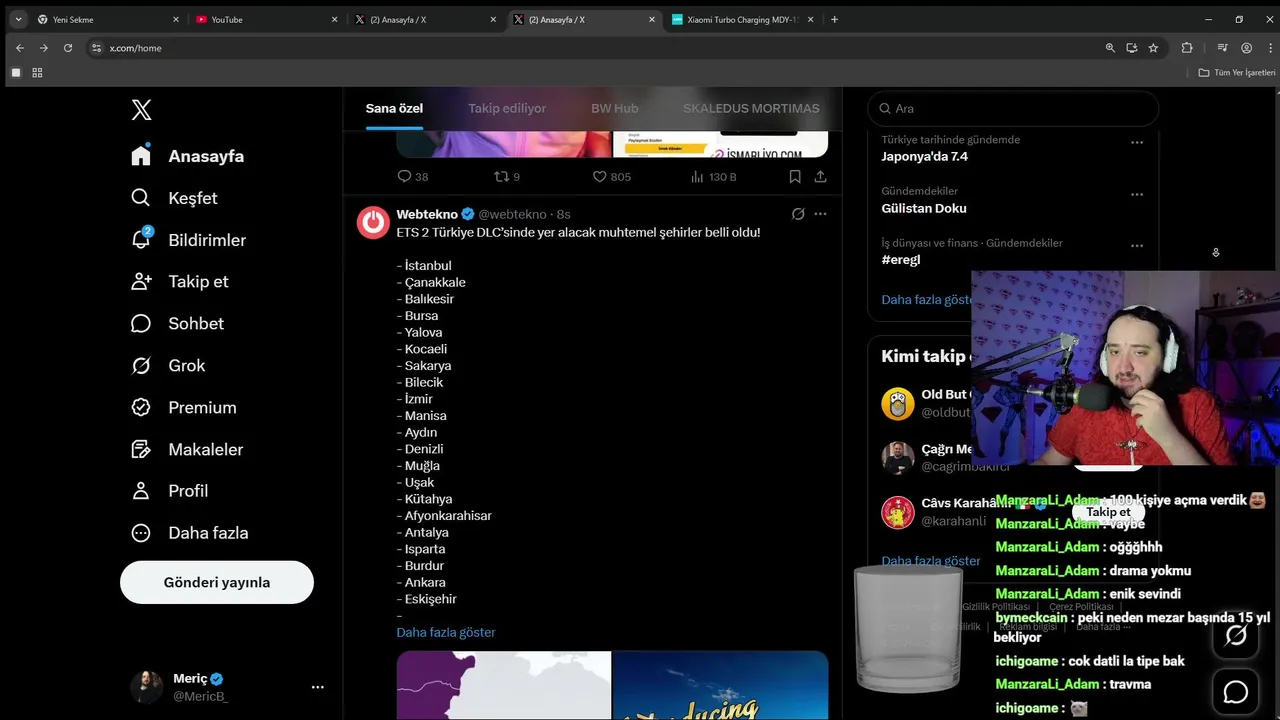Click Gönderi yayınla button
The image size is (1280, 720).
pos(217,582)
